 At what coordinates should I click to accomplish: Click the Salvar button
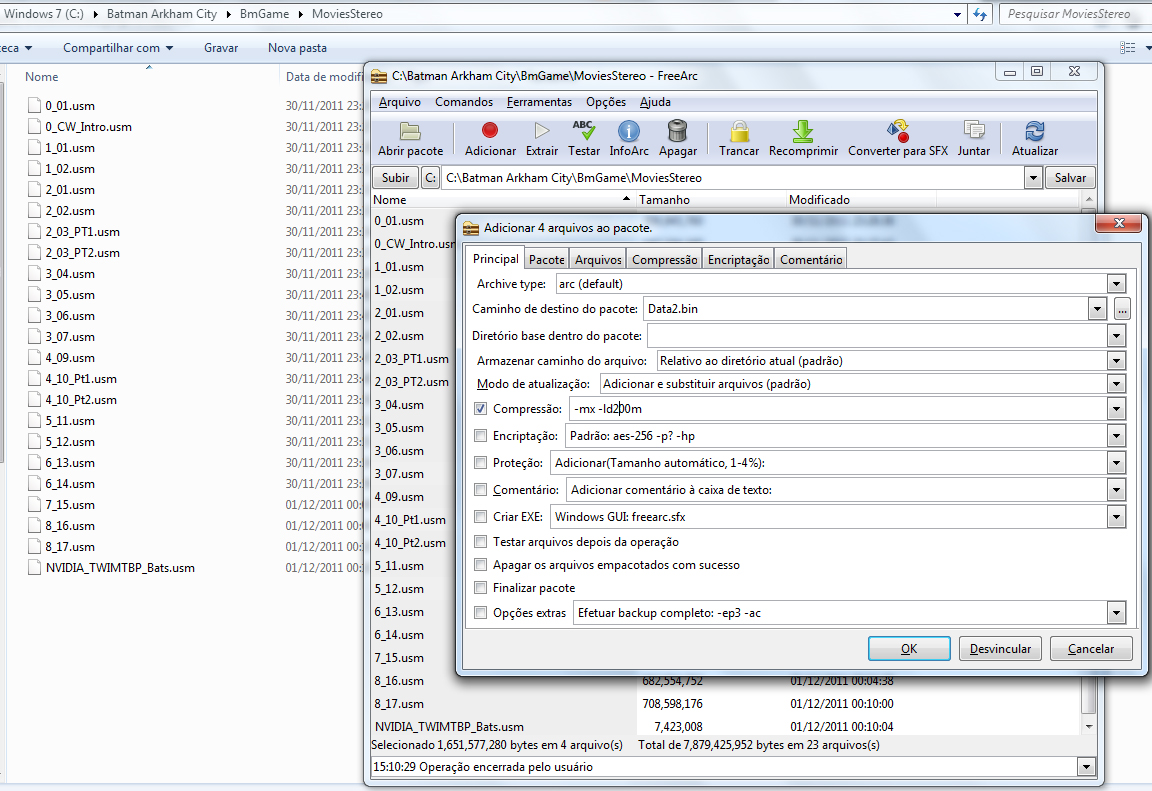pos(1070,178)
